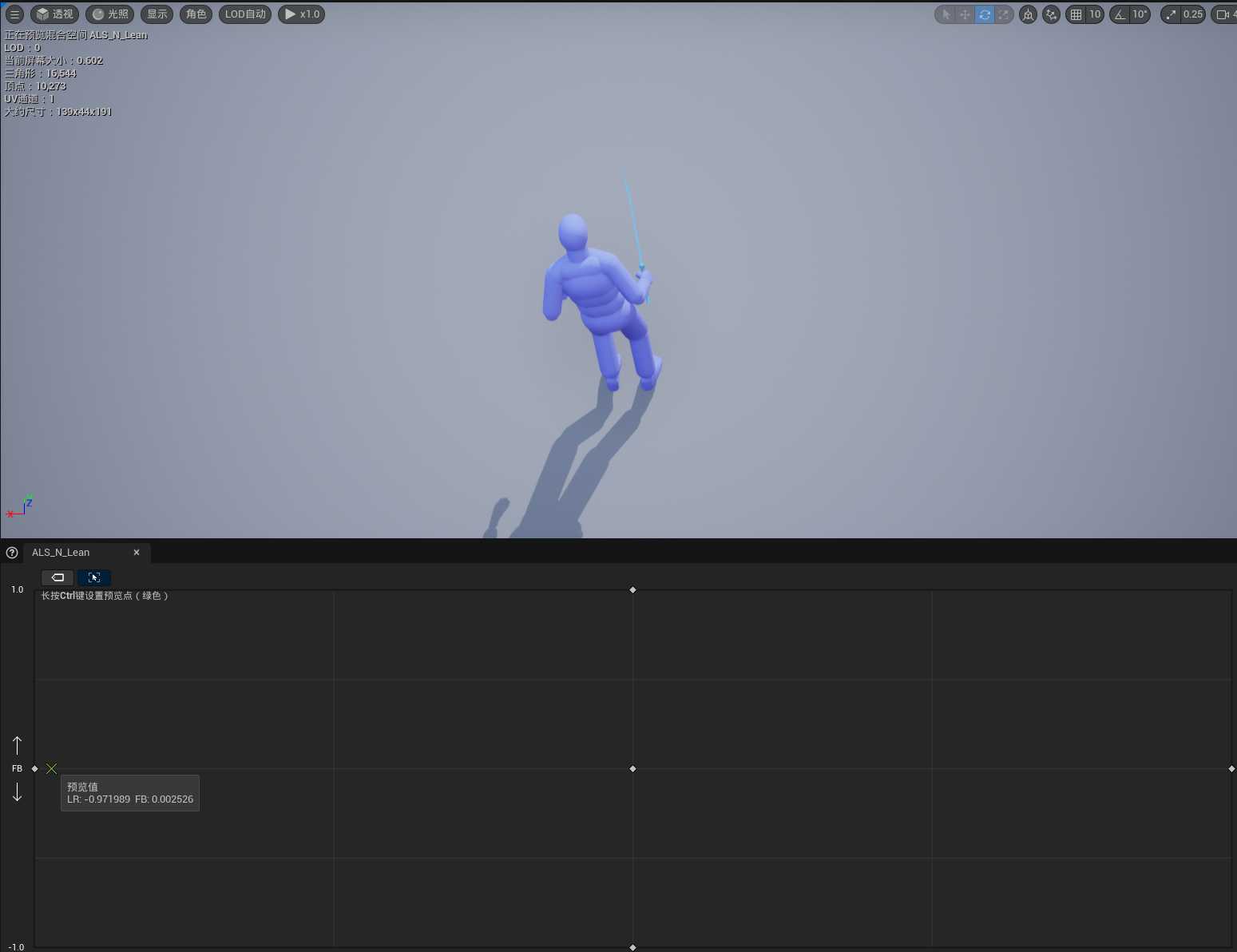Open the 显示 show menu
1237x952 pixels.
[157, 14]
